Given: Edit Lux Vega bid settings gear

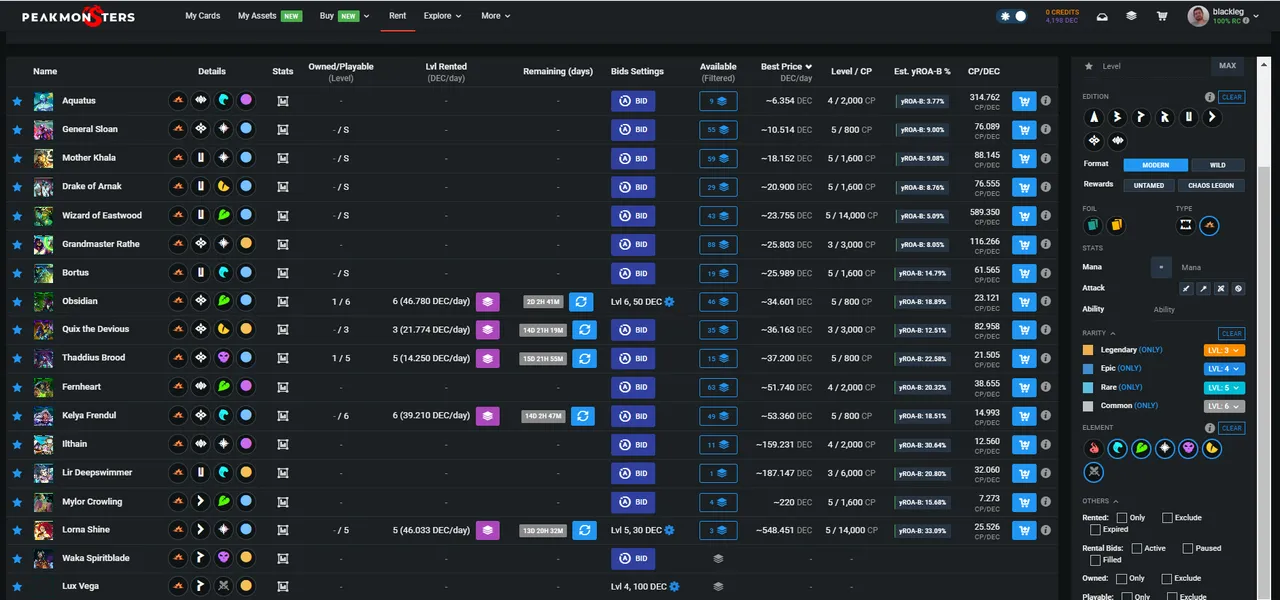Looking at the screenshot, I should pyautogui.click(x=674, y=586).
